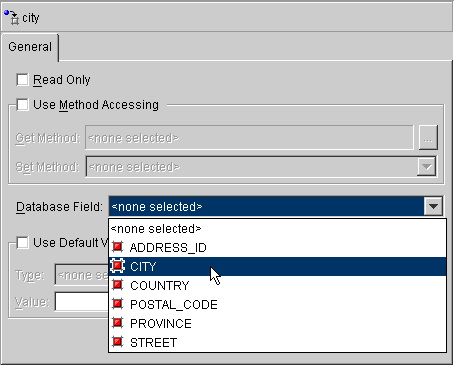Select POSTAL_CODE from the list
This screenshot has height=366, width=454.
tap(277, 304)
